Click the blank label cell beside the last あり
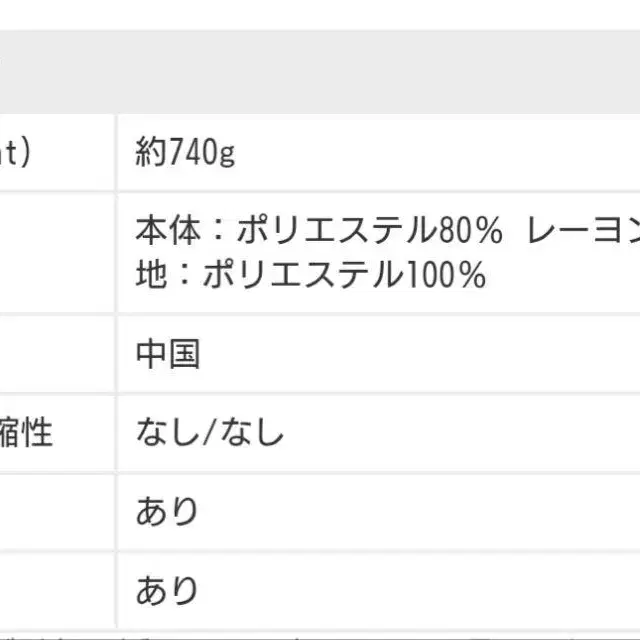640x640 pixels. tap(56, 590)
